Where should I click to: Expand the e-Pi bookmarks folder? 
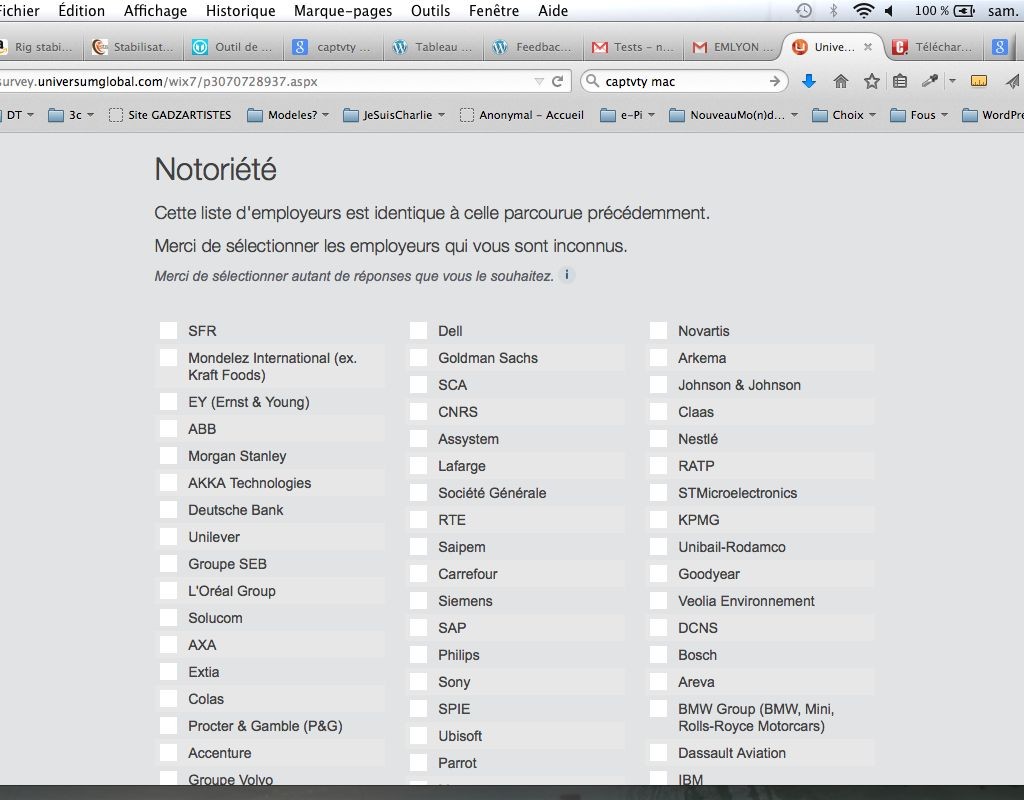(x=628, y=115)
